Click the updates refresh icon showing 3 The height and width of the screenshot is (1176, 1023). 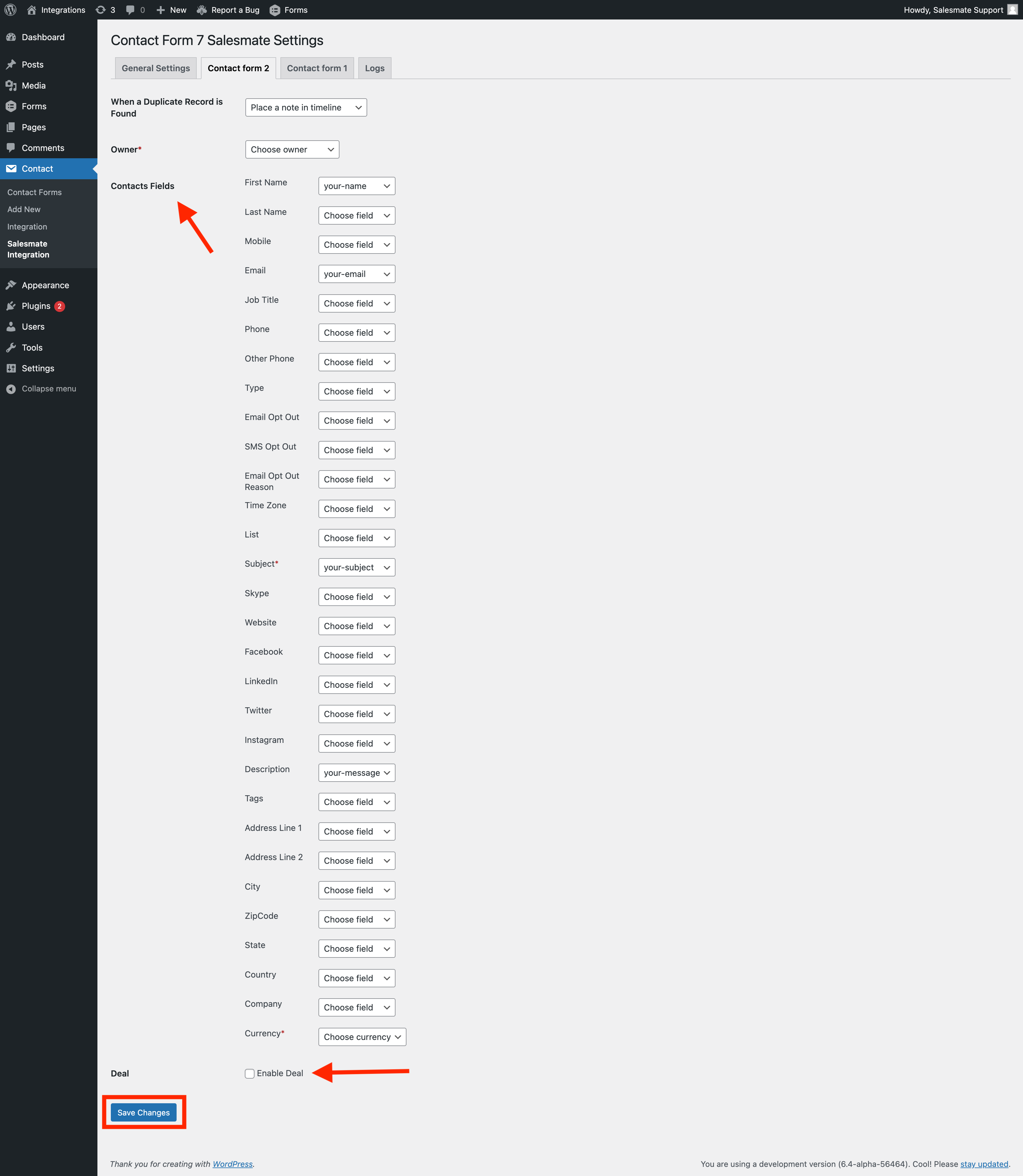[x=100, y=10]
